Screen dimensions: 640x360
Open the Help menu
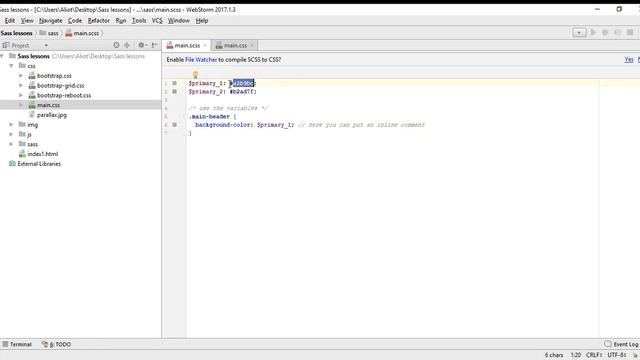(202, 20)
